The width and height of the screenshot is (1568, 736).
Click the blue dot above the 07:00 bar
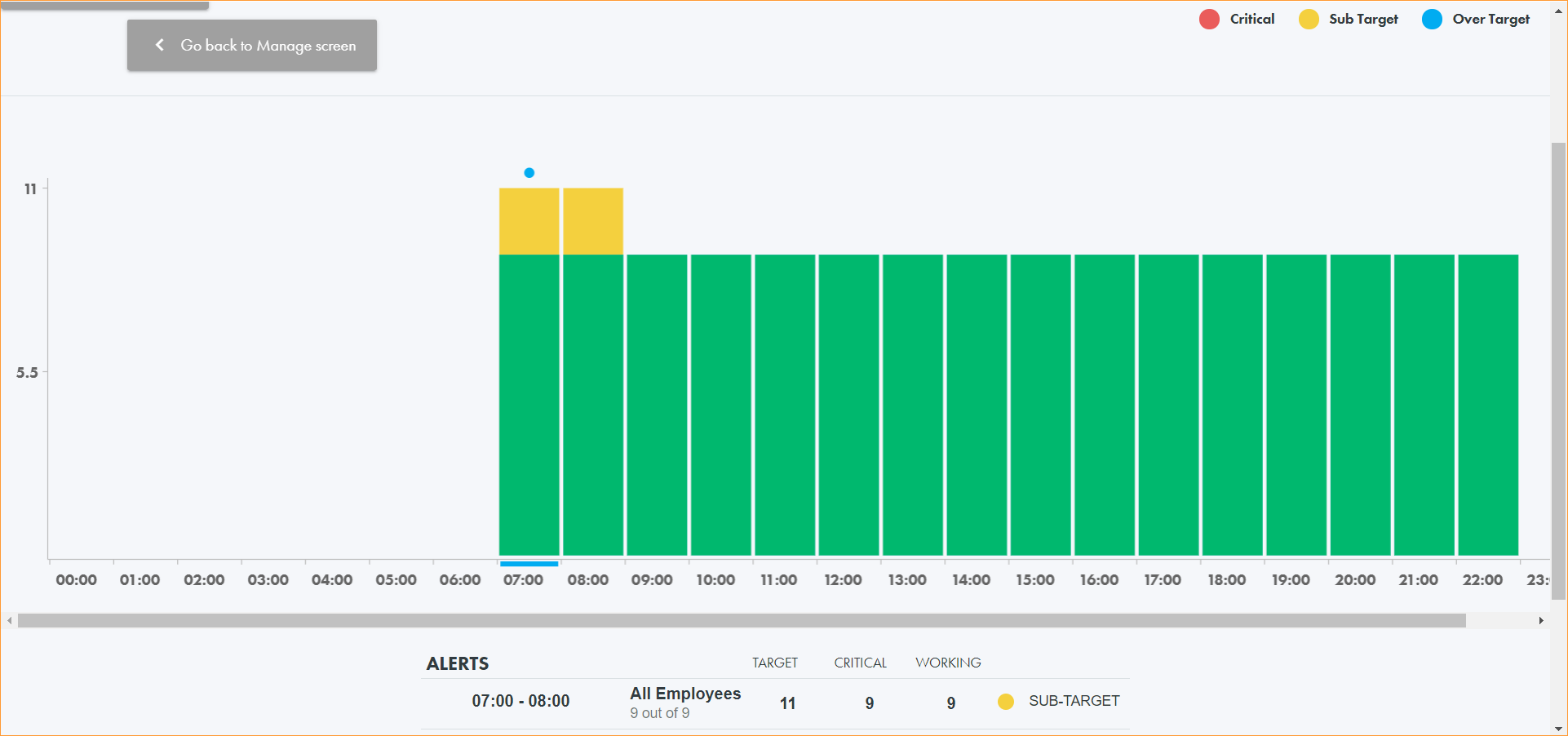[529, 173]
